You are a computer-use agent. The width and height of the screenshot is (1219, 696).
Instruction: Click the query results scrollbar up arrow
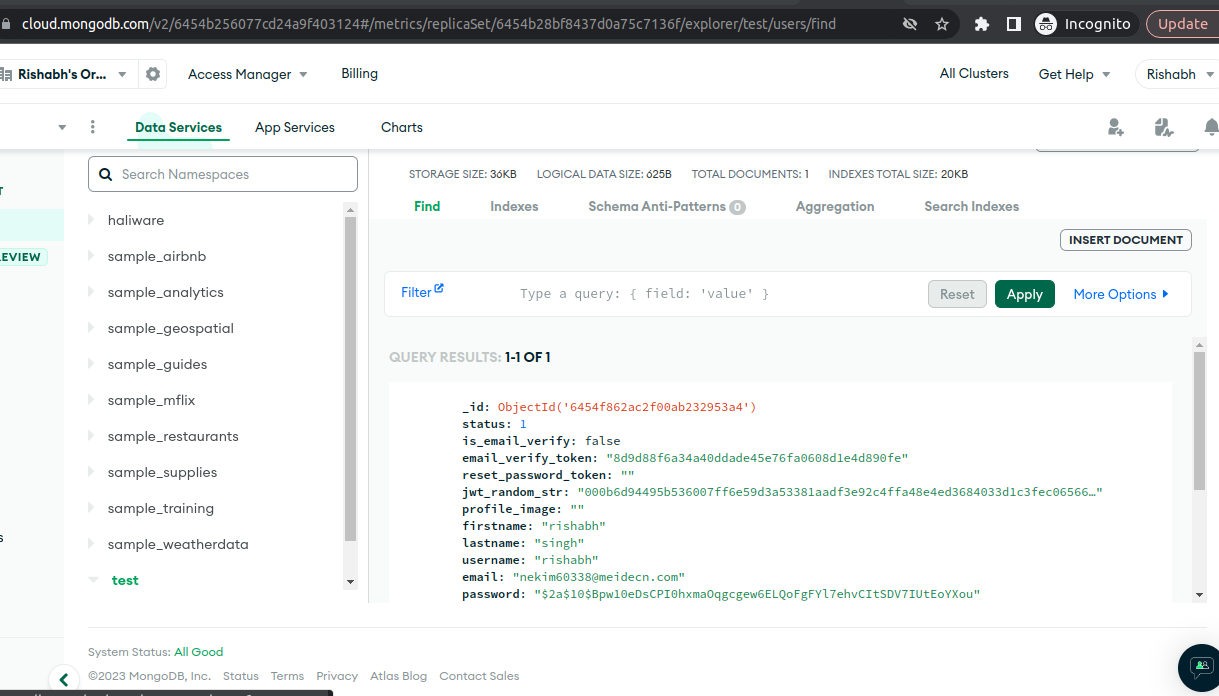click(x=1200, y=344)
